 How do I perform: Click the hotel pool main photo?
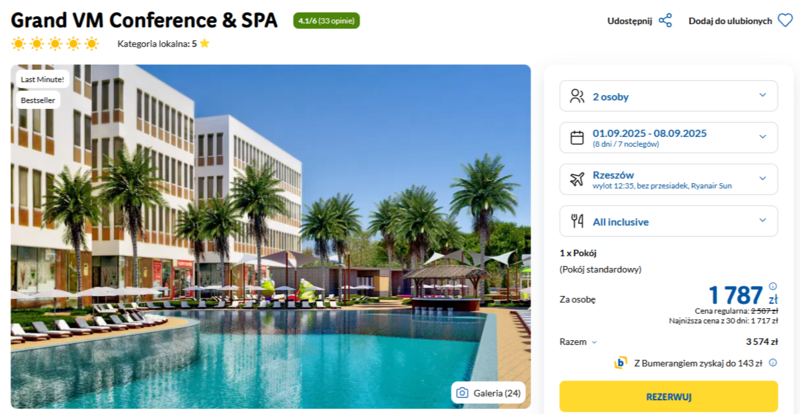click(x=270, y=236)
